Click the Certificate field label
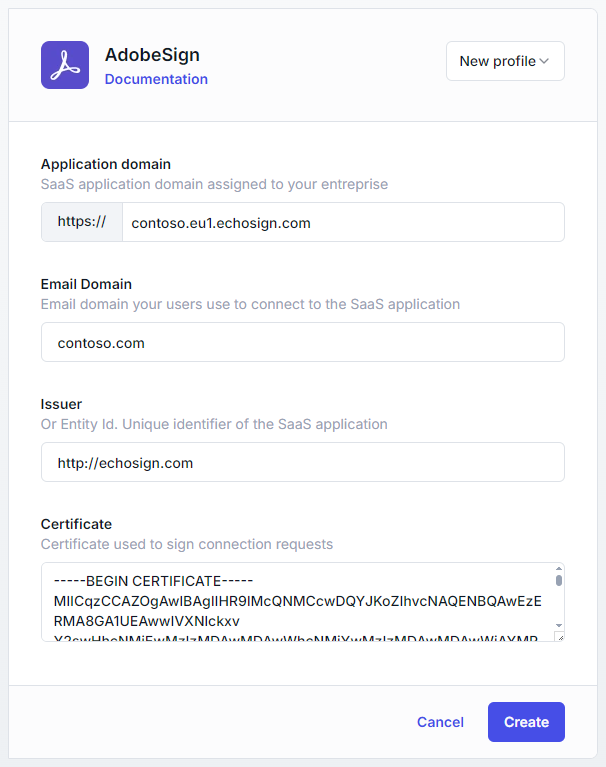 click(76, 524)
